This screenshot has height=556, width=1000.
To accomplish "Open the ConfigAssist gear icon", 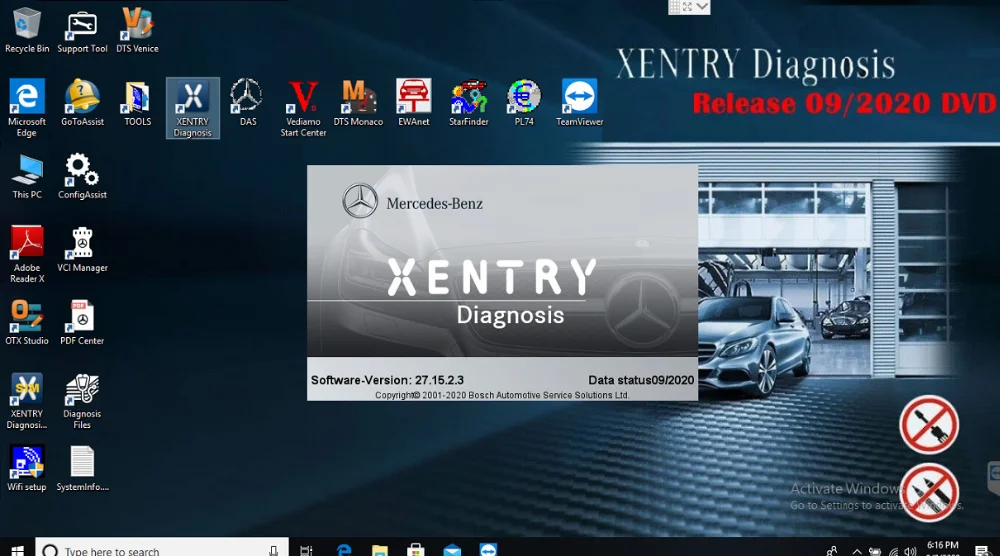I will click(x=82, y=176).
